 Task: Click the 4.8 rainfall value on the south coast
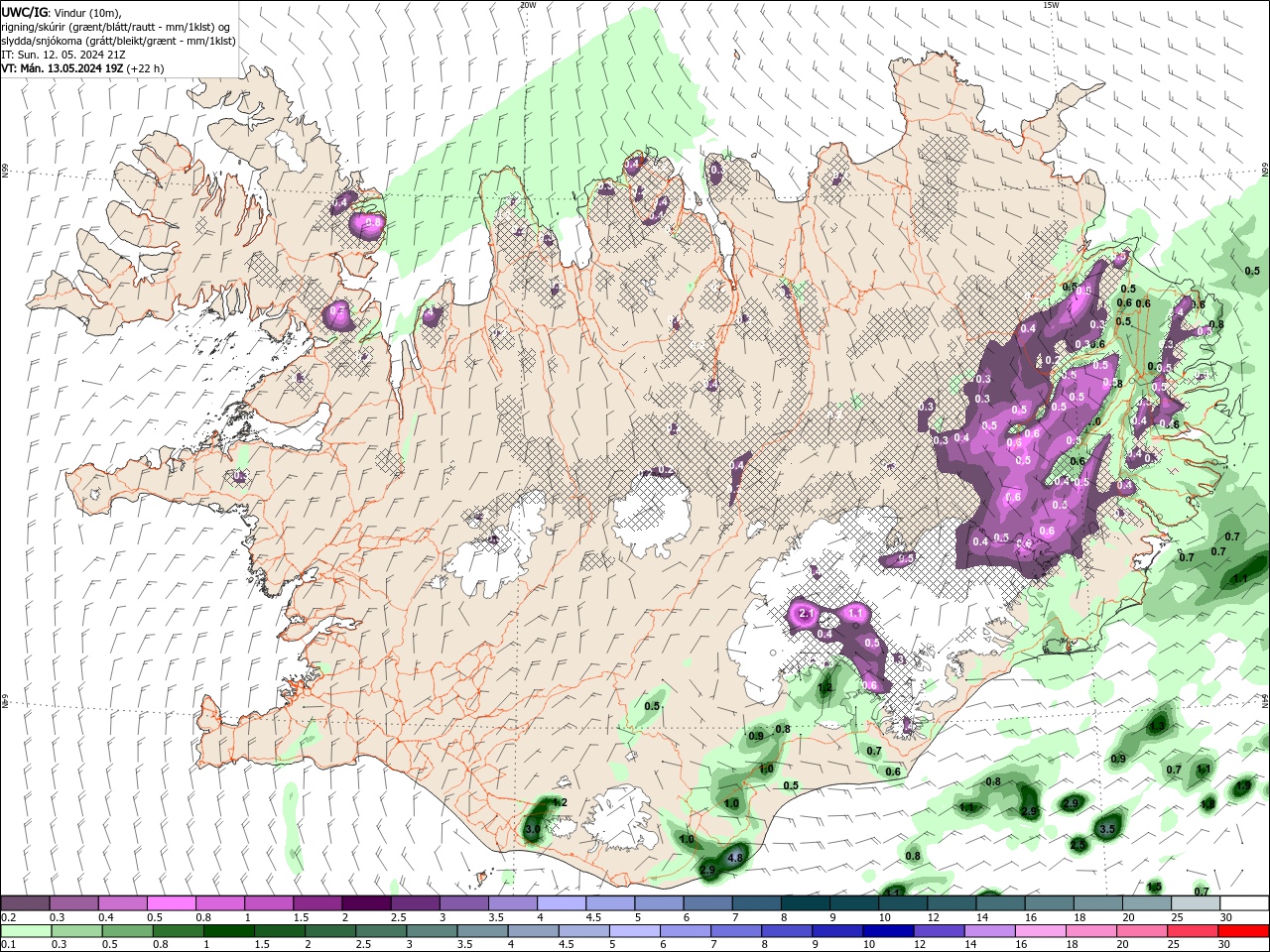coord(735,857)
